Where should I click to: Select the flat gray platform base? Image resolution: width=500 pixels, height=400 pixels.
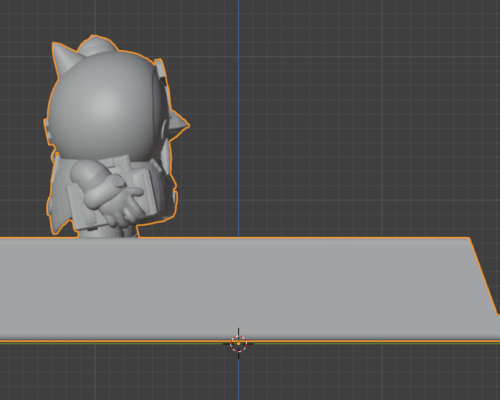pyautogui.click(x=250, y=289)
